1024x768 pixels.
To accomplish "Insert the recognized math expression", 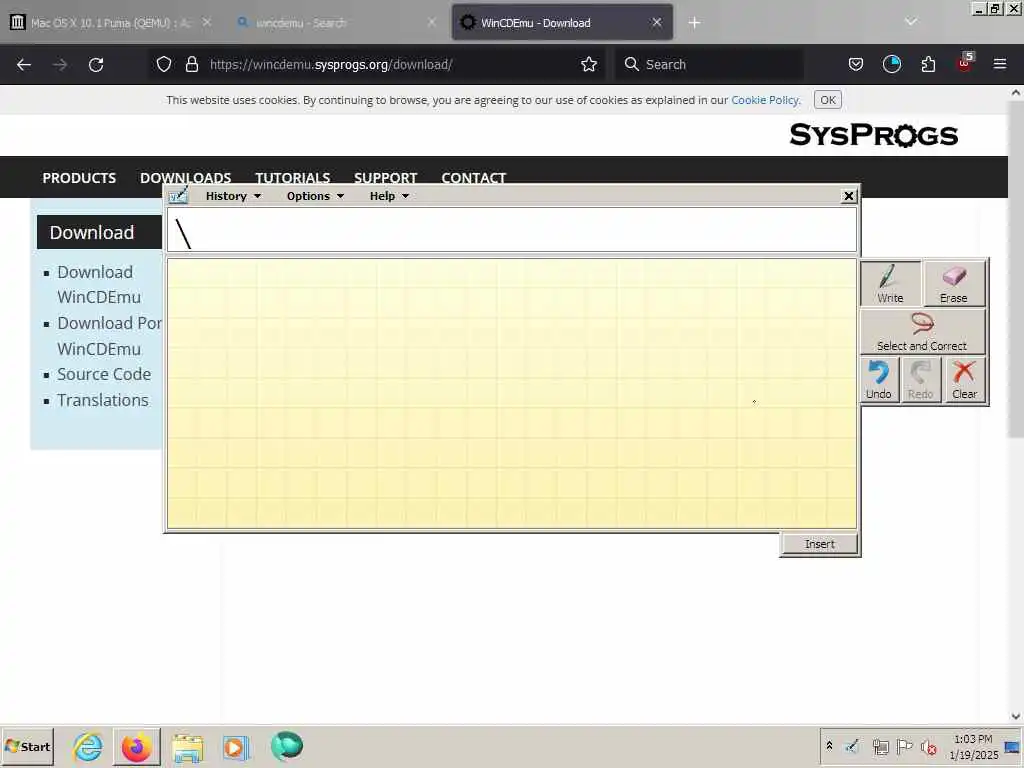I will (x=820, y=544).
